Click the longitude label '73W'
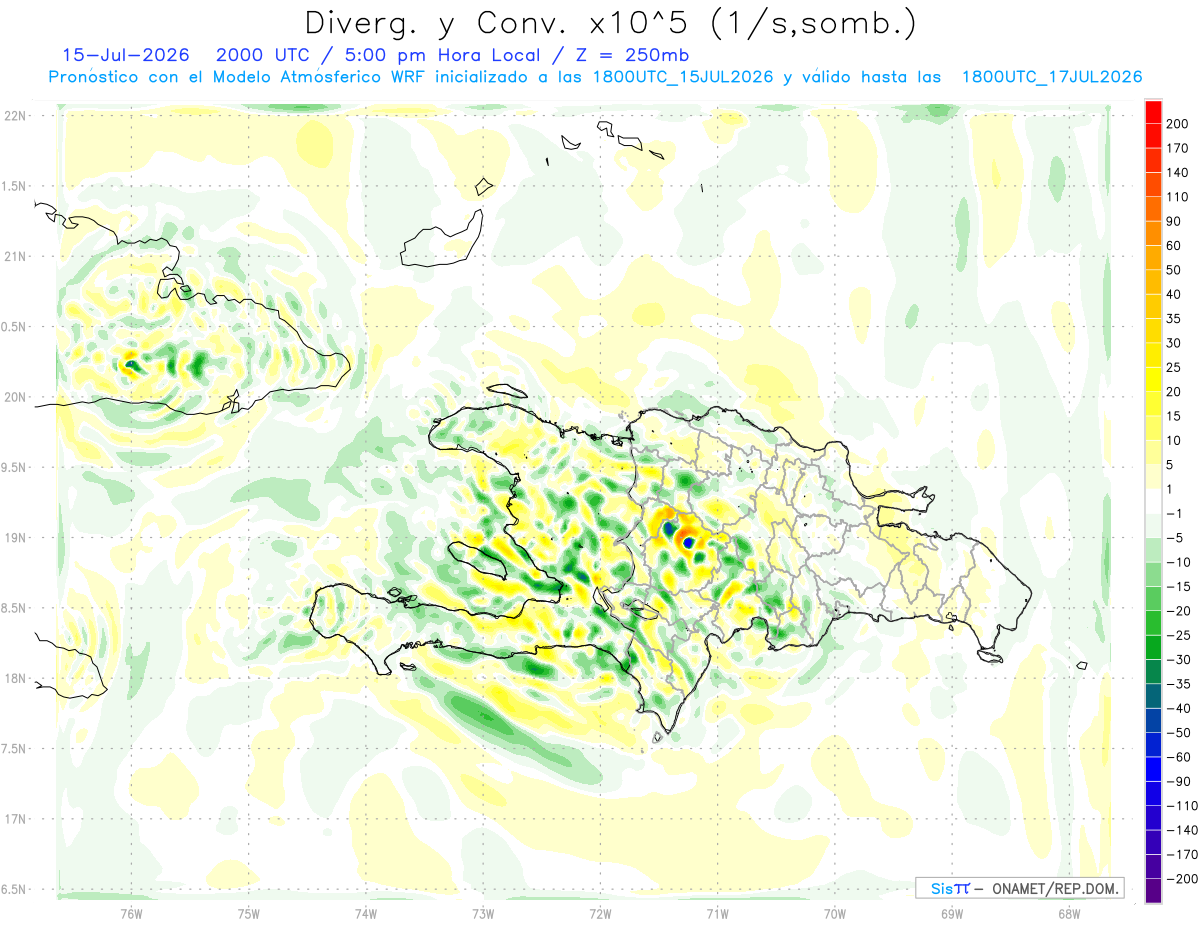The image size is (1200, 927). coord(483,913)
